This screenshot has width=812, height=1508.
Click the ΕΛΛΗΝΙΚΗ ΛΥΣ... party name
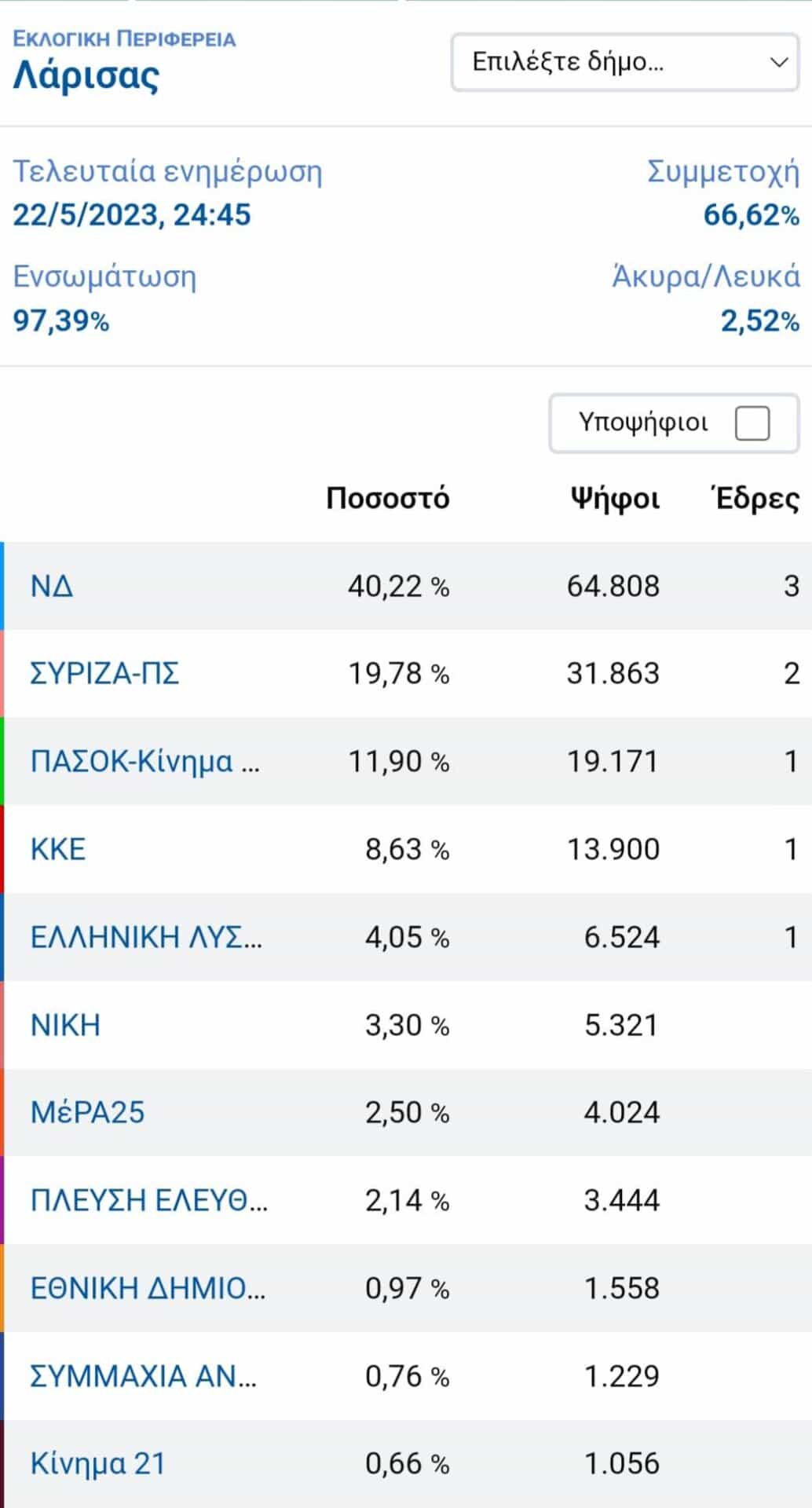click(146, 937)
